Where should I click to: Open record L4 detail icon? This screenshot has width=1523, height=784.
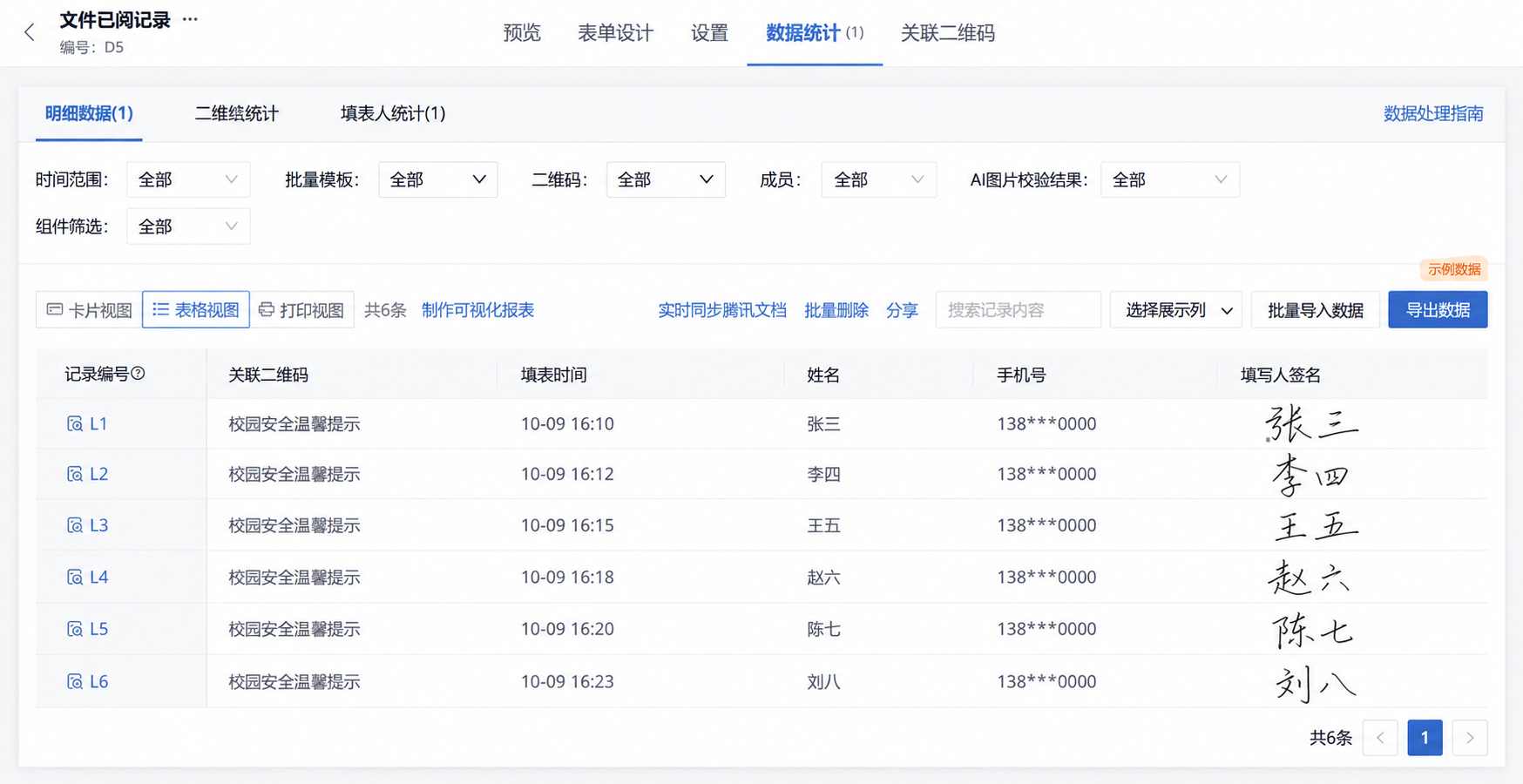coord(75,577)
